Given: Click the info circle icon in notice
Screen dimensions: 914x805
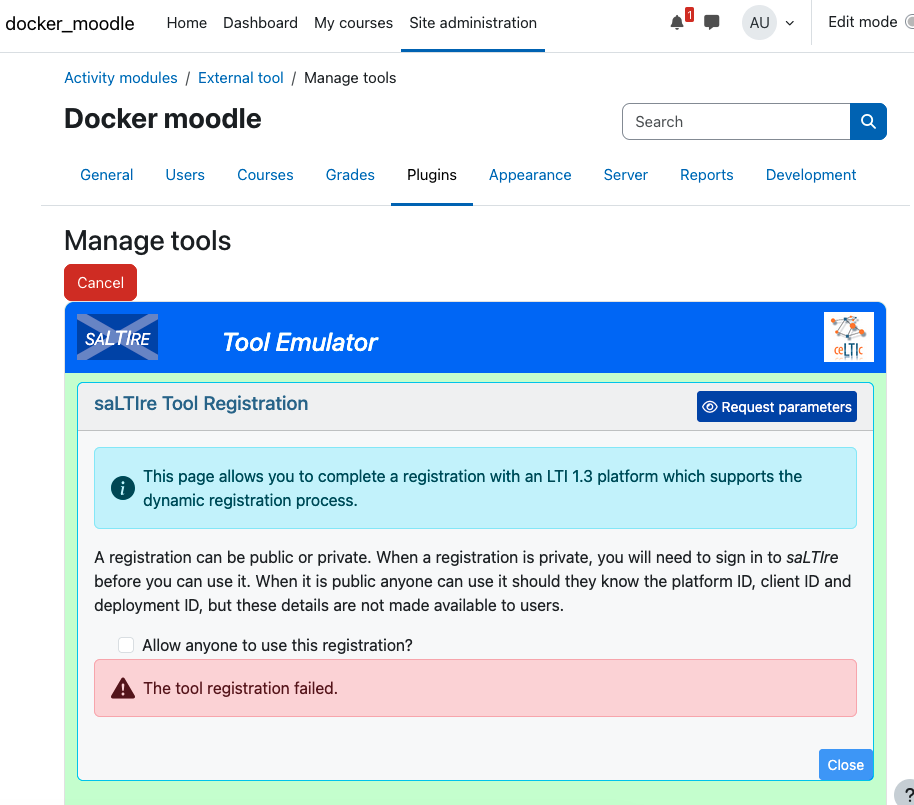Looking at the screenshot, I should pos(122,488).
